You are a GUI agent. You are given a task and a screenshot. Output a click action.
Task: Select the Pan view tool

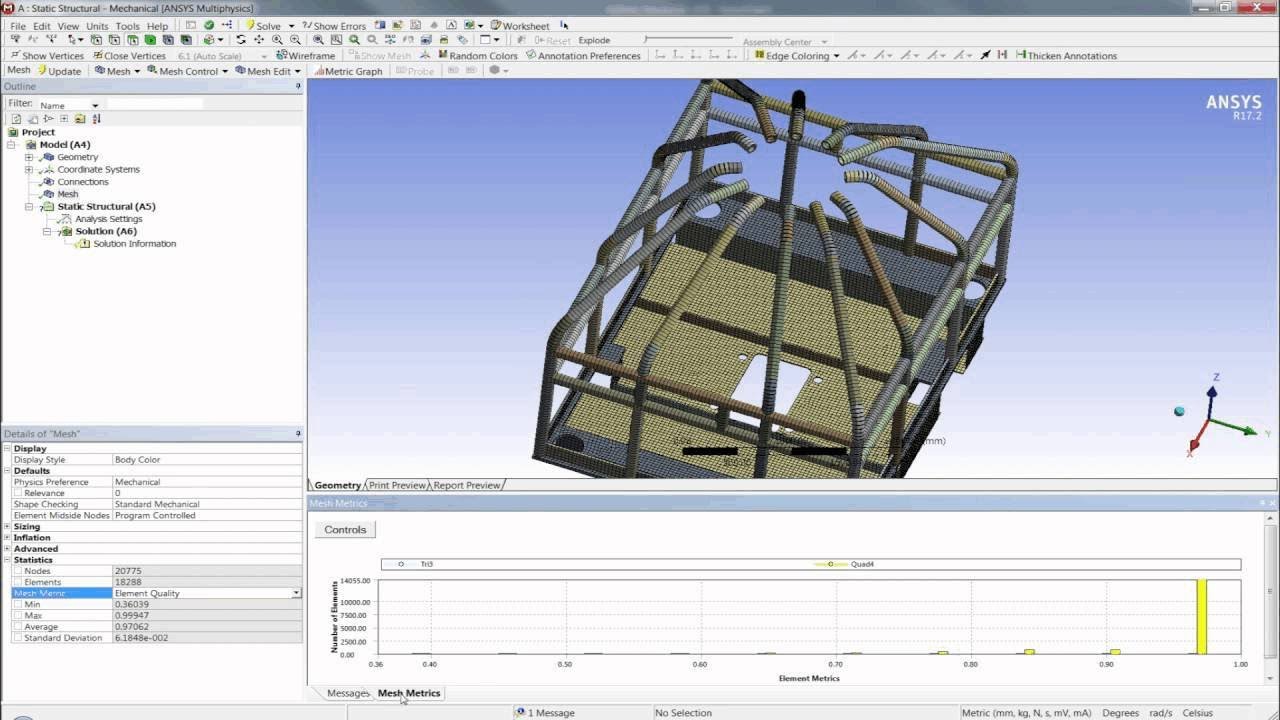[259, 40]
